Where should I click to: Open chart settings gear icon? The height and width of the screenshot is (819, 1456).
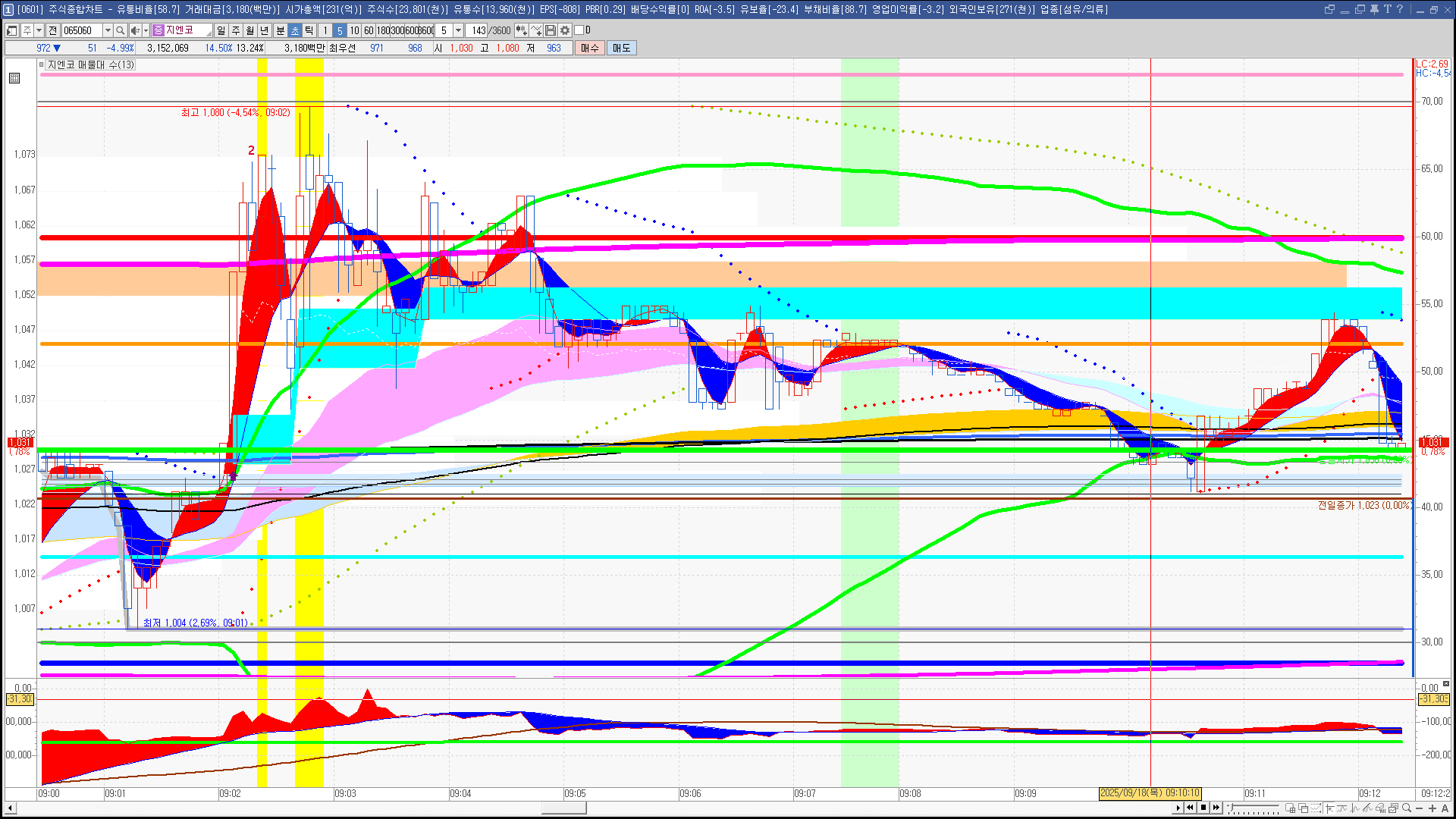[565, 30]
